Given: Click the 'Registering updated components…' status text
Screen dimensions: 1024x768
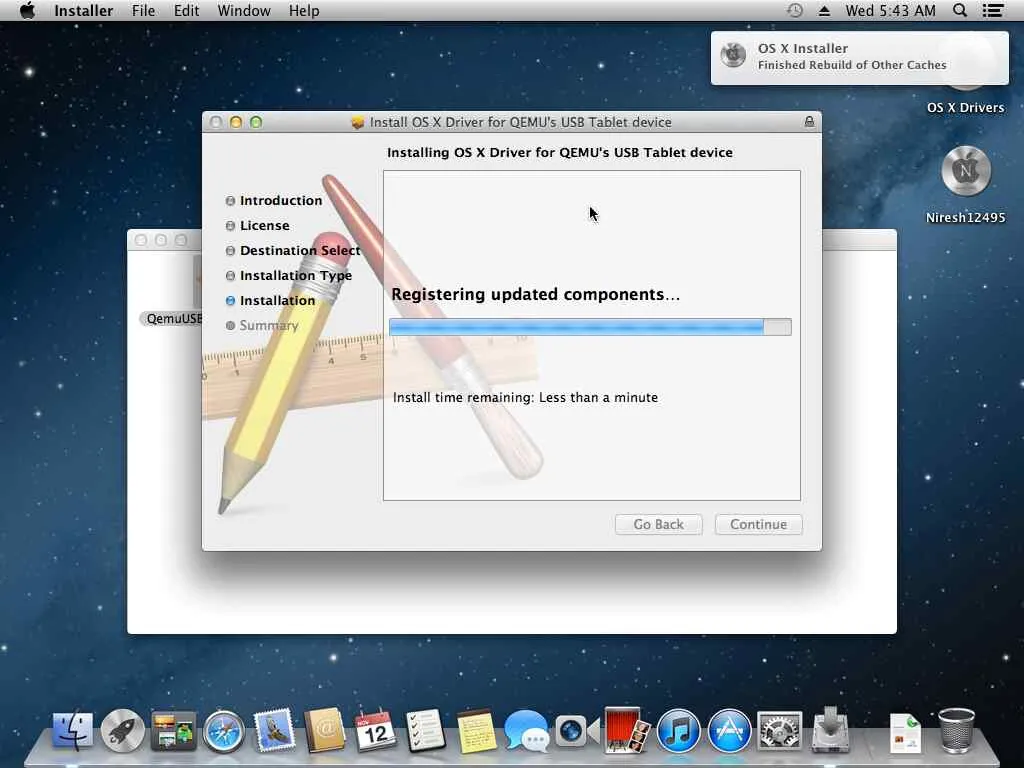Looking at the screenshot, I should tap(536, 295).
